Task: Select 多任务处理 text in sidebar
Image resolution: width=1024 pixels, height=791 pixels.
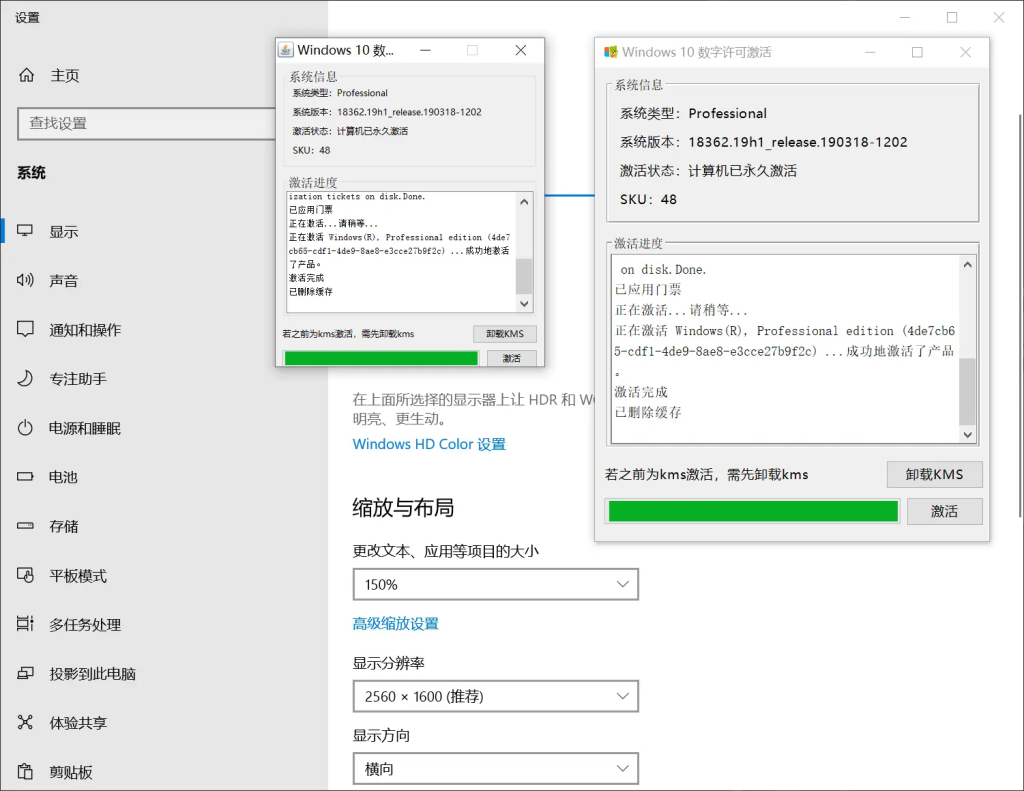Action: click(x=85, y=625)
